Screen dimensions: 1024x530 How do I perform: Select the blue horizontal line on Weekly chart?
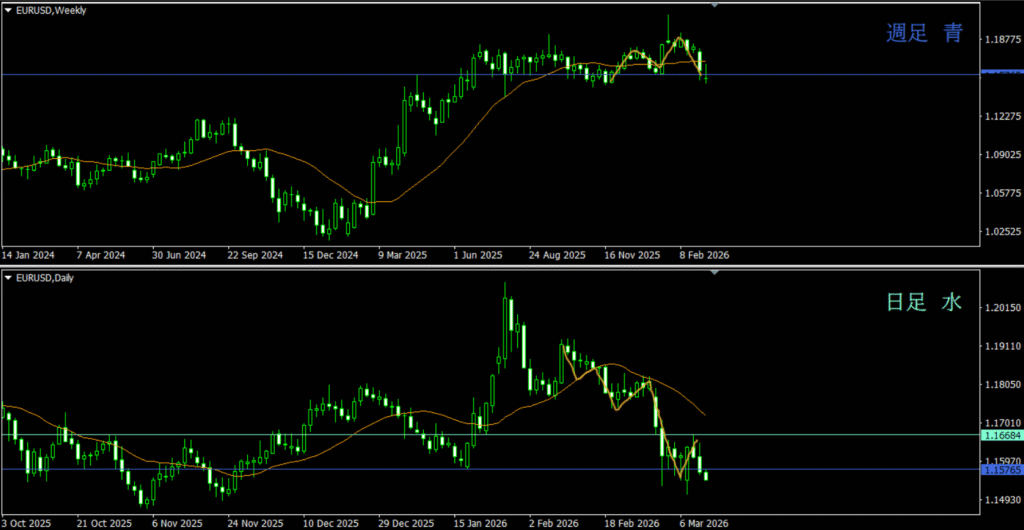(x=300, y=74)
